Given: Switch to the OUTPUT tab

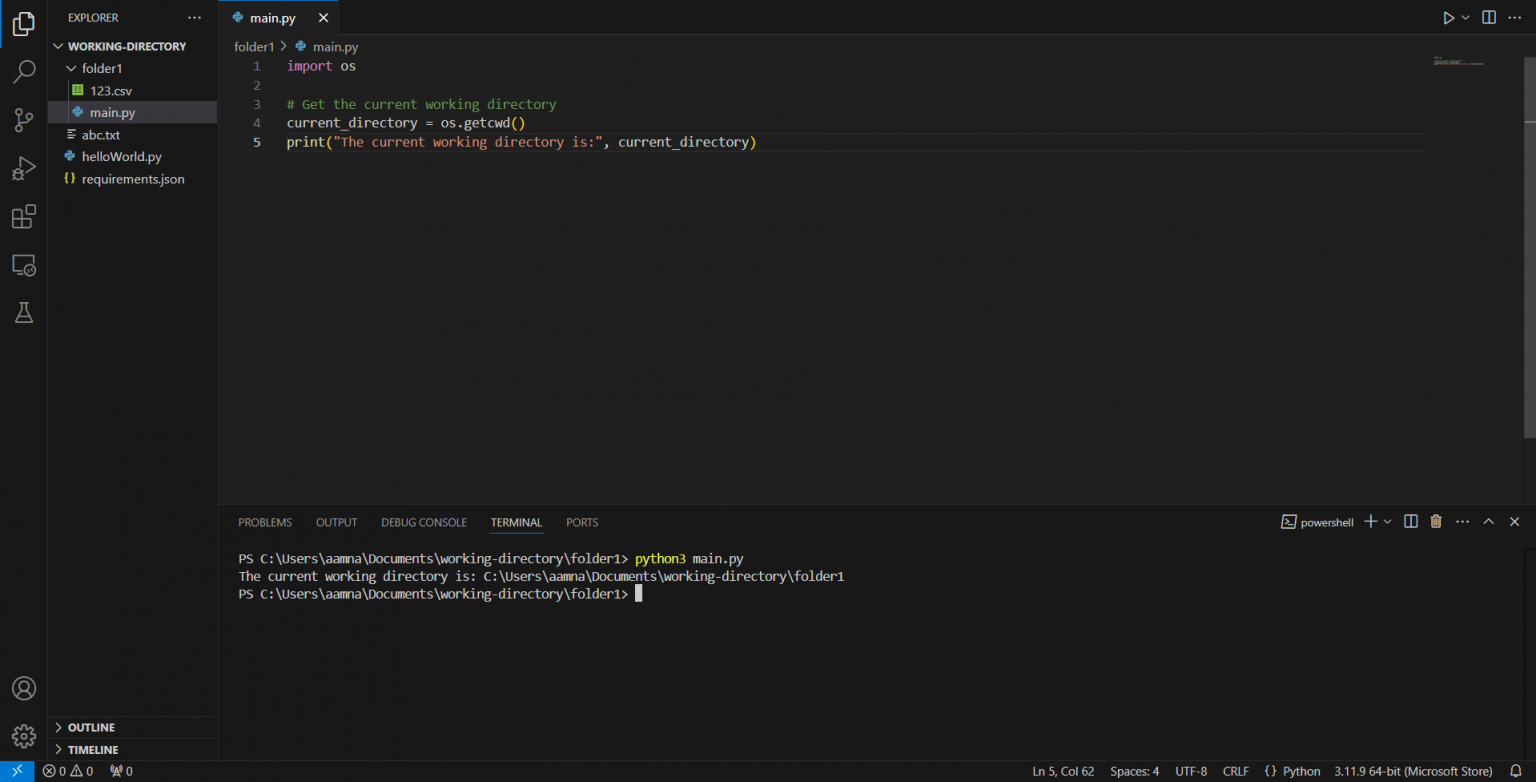Looking at the screenshot, I should (x=336, y=522).
